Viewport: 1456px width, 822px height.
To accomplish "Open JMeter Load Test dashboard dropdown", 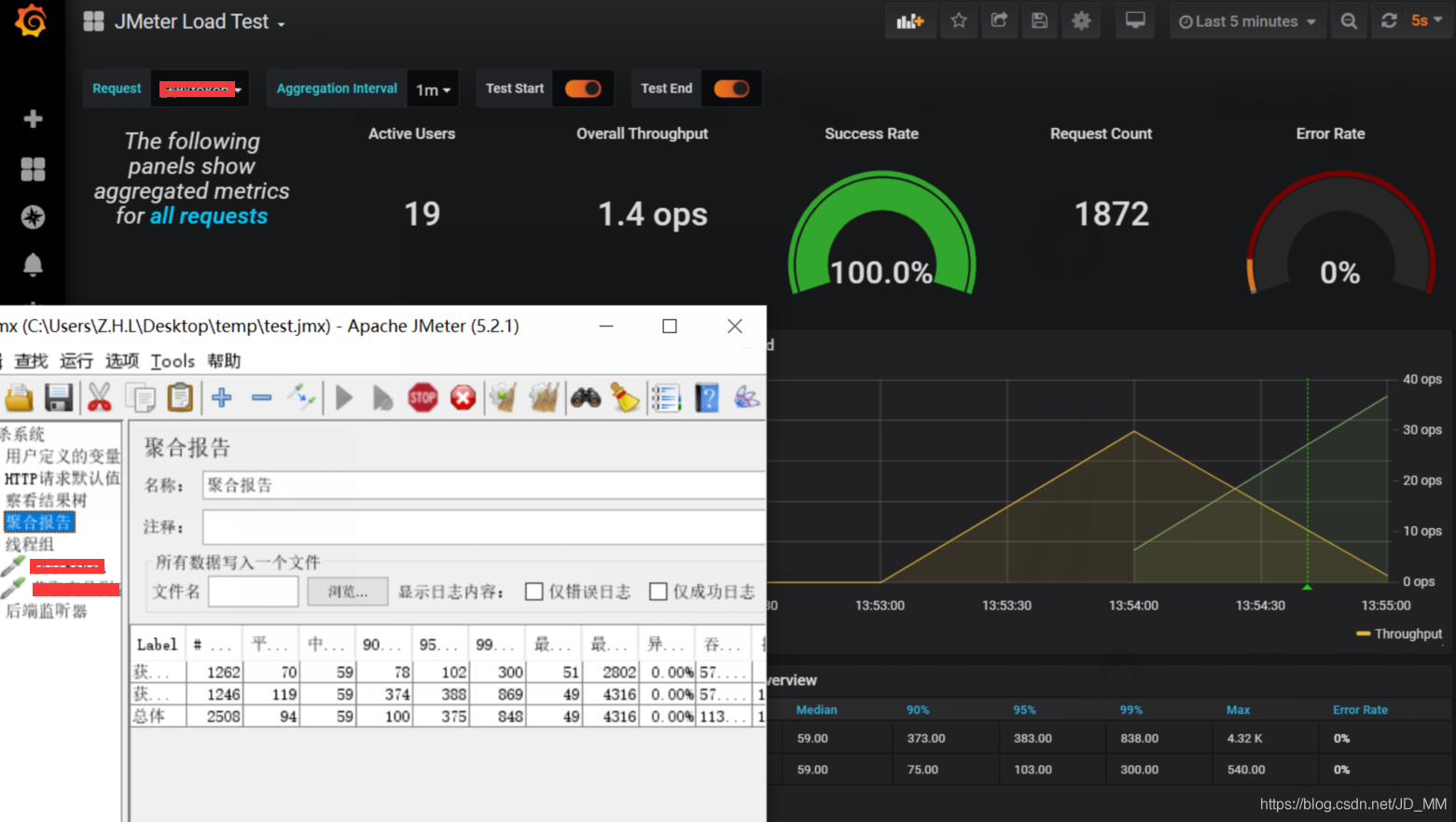I will (198, 21).
